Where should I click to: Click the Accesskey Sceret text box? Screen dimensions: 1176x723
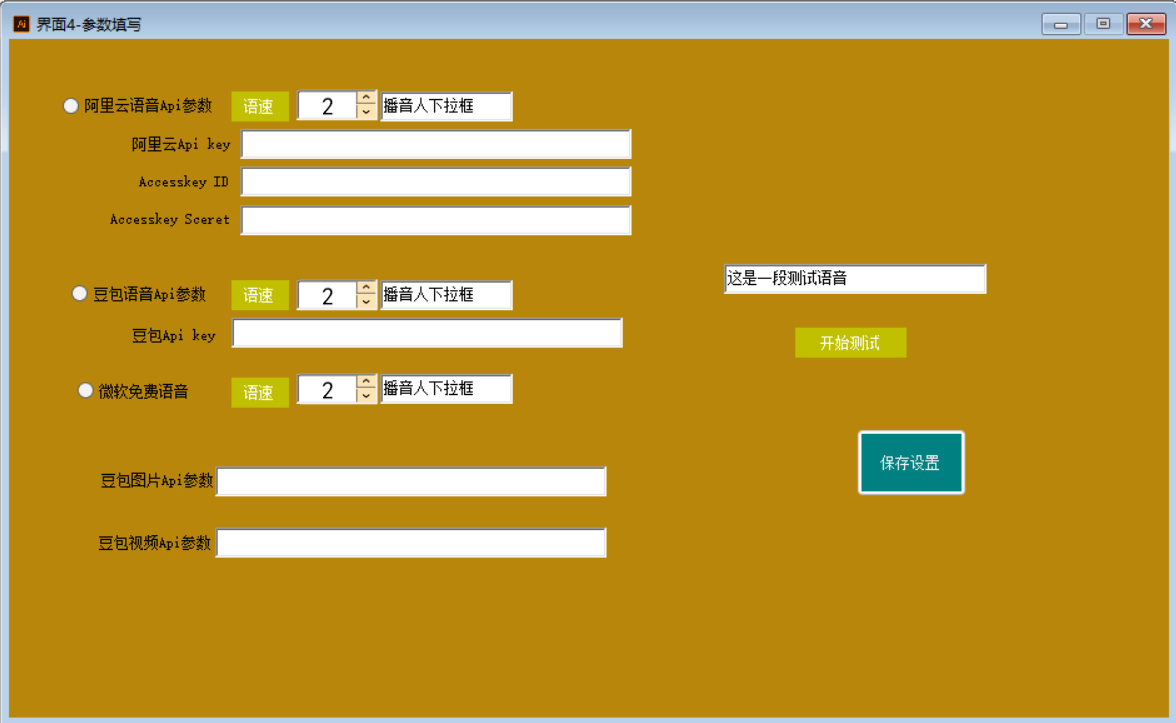[436, 220]
